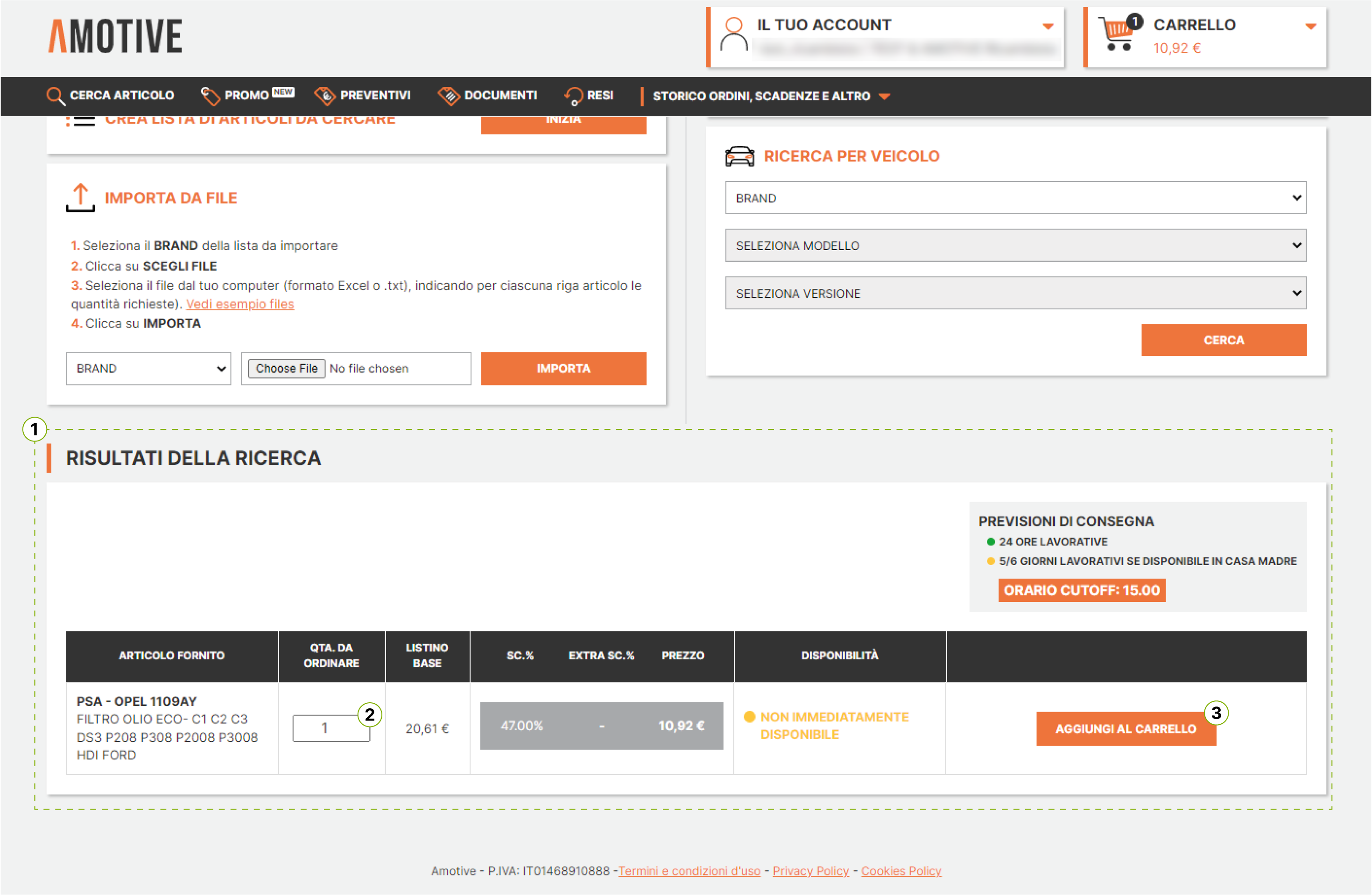Expand the Il Tuo Account dropdown

[1048, 27]
